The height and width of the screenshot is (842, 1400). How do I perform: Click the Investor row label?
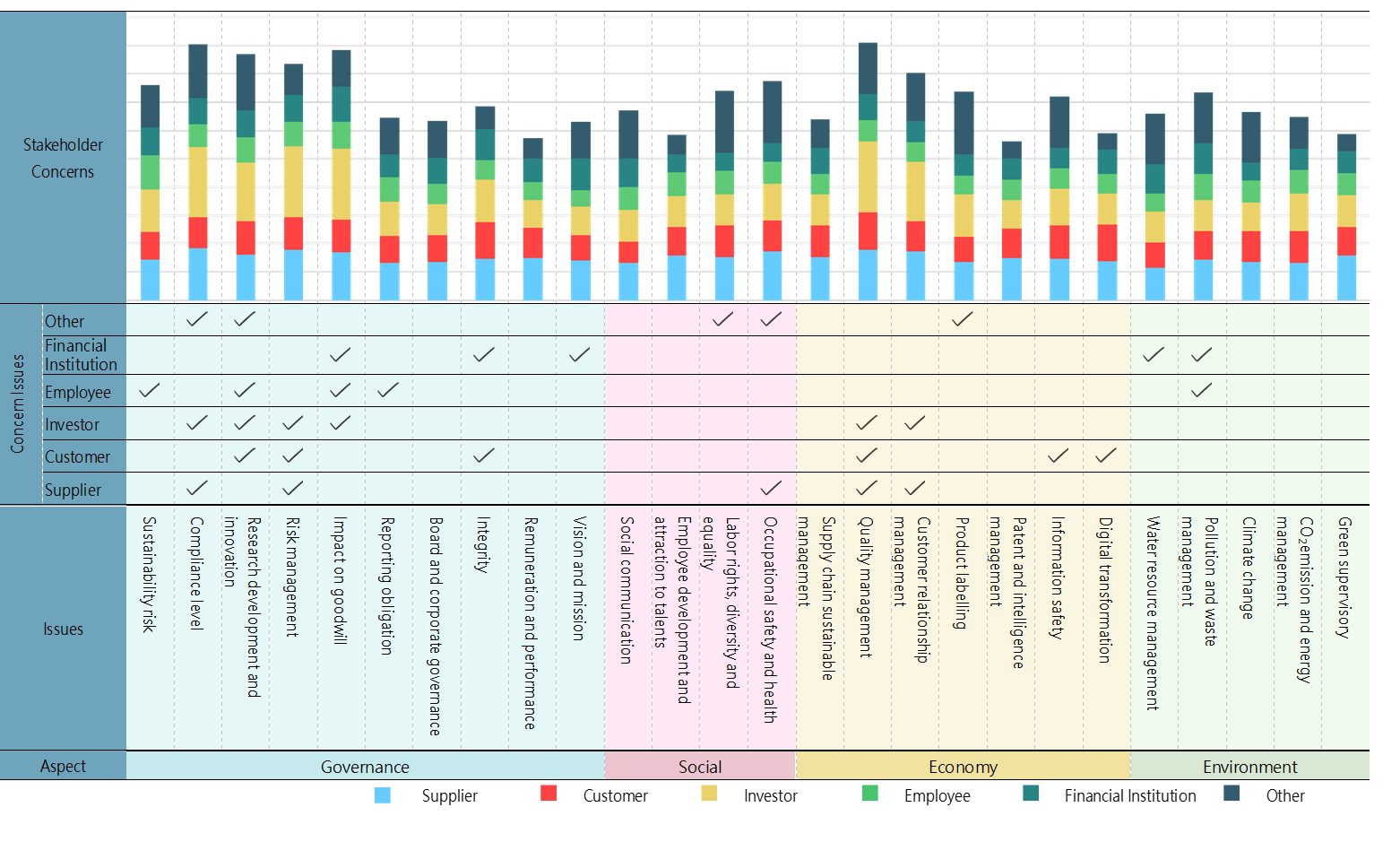point(73,424)
